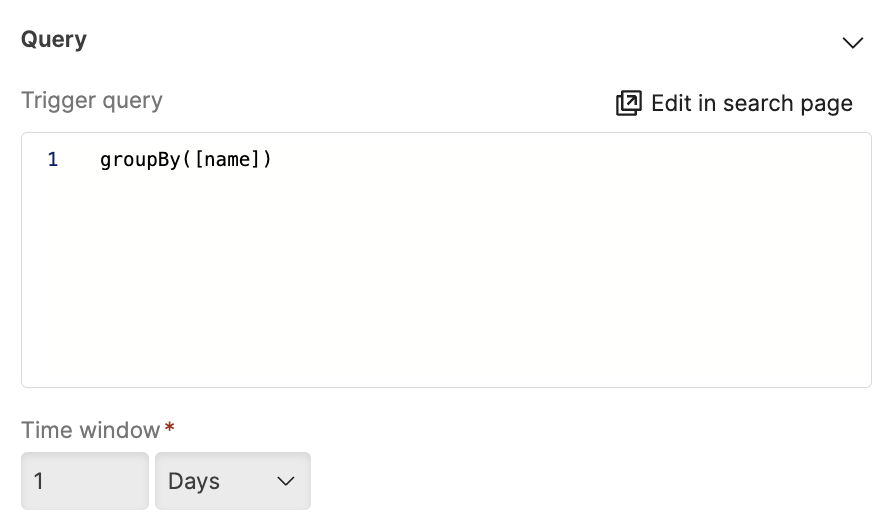Collapse the Query section chevron
The width and height of the screenshot is (888, 518).
[x=852, y=43]
